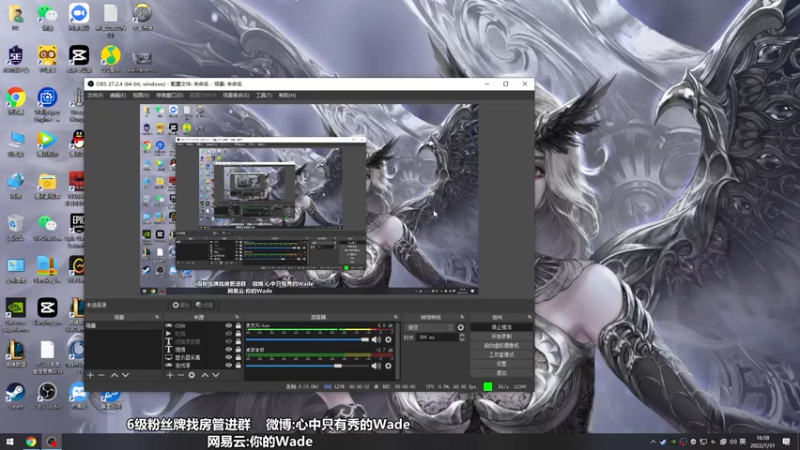Click the microphone/Aux volume slider

pyautogui.click(x=307, y=339)
